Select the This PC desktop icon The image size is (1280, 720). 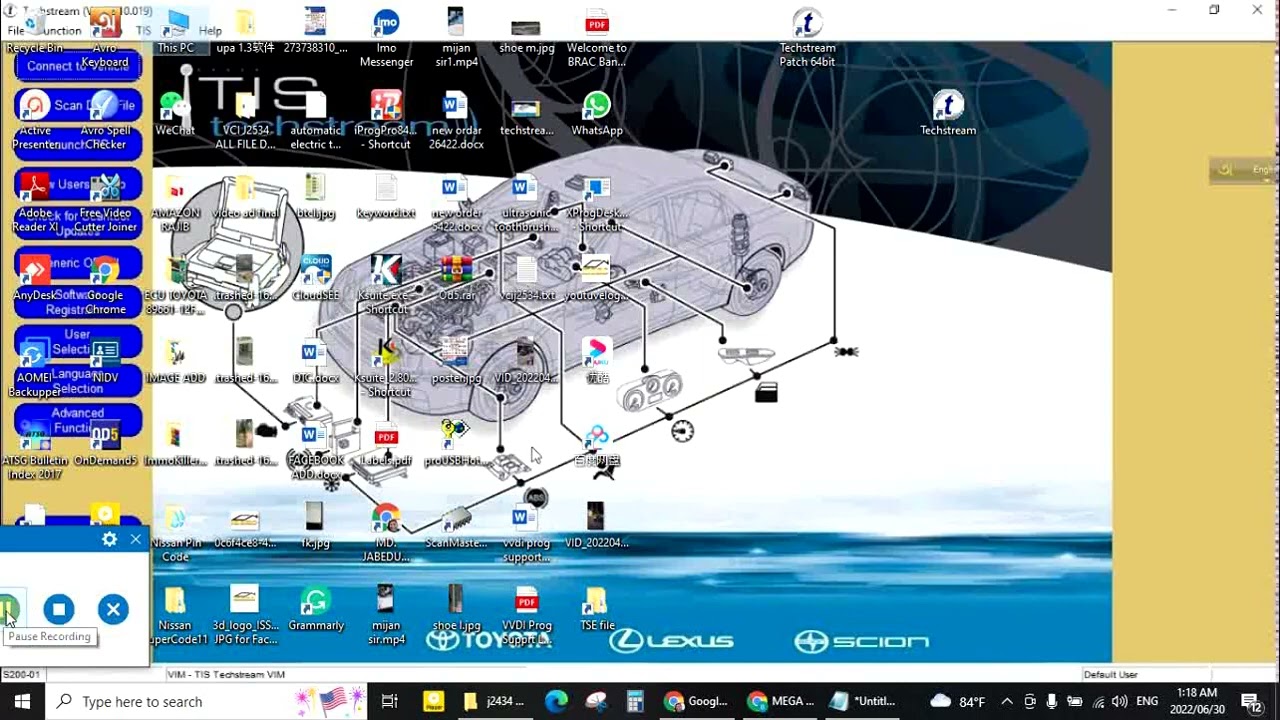pyautogui.click(x=176, y=30)
